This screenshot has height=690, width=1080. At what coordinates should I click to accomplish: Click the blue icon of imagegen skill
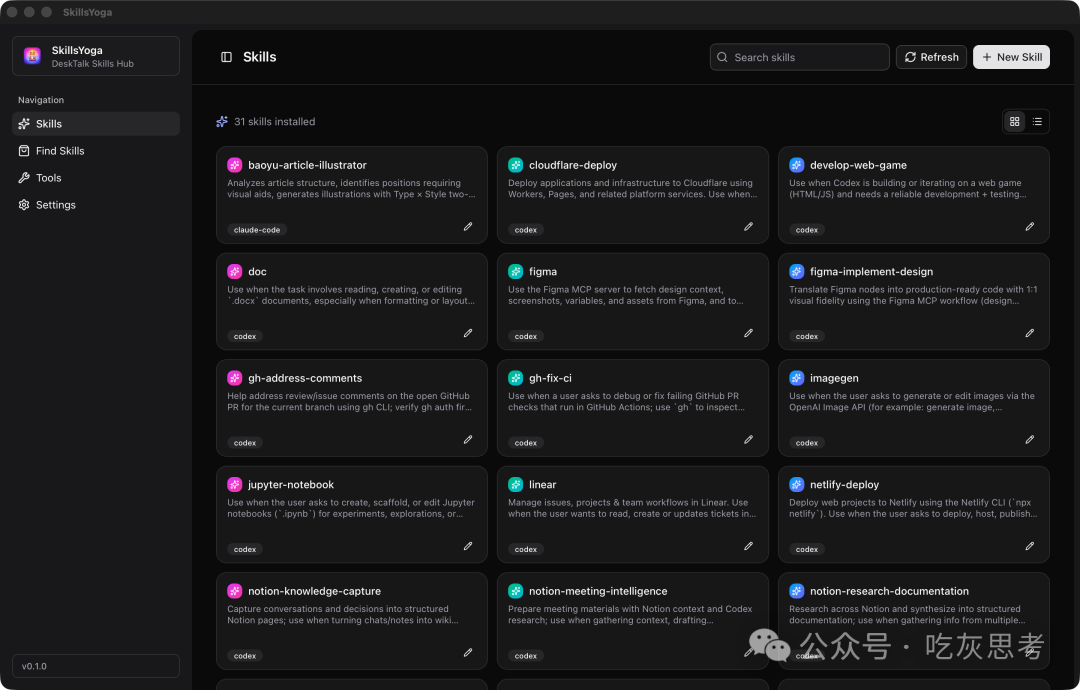[x=797, y=378]
